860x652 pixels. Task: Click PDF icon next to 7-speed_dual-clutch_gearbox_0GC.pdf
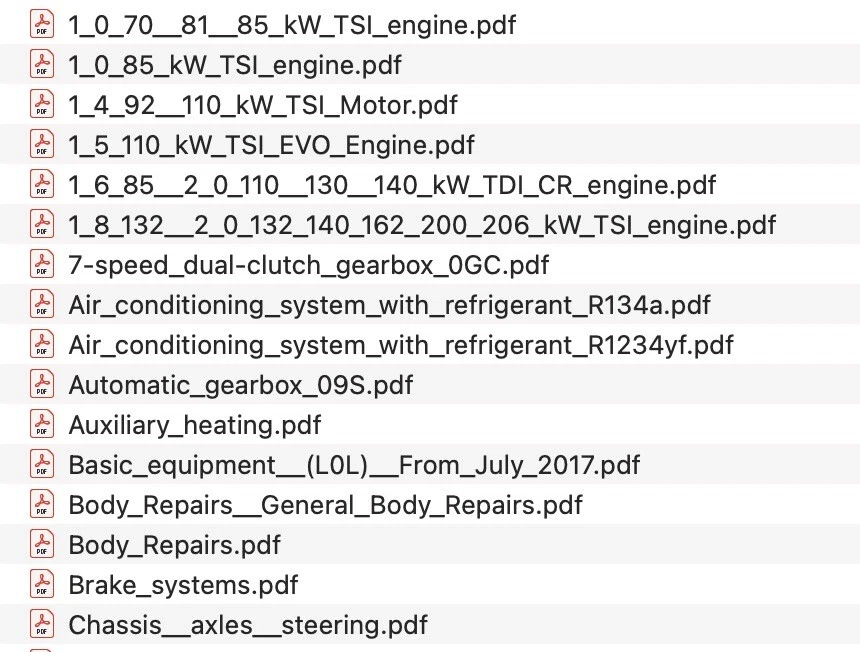42,265
